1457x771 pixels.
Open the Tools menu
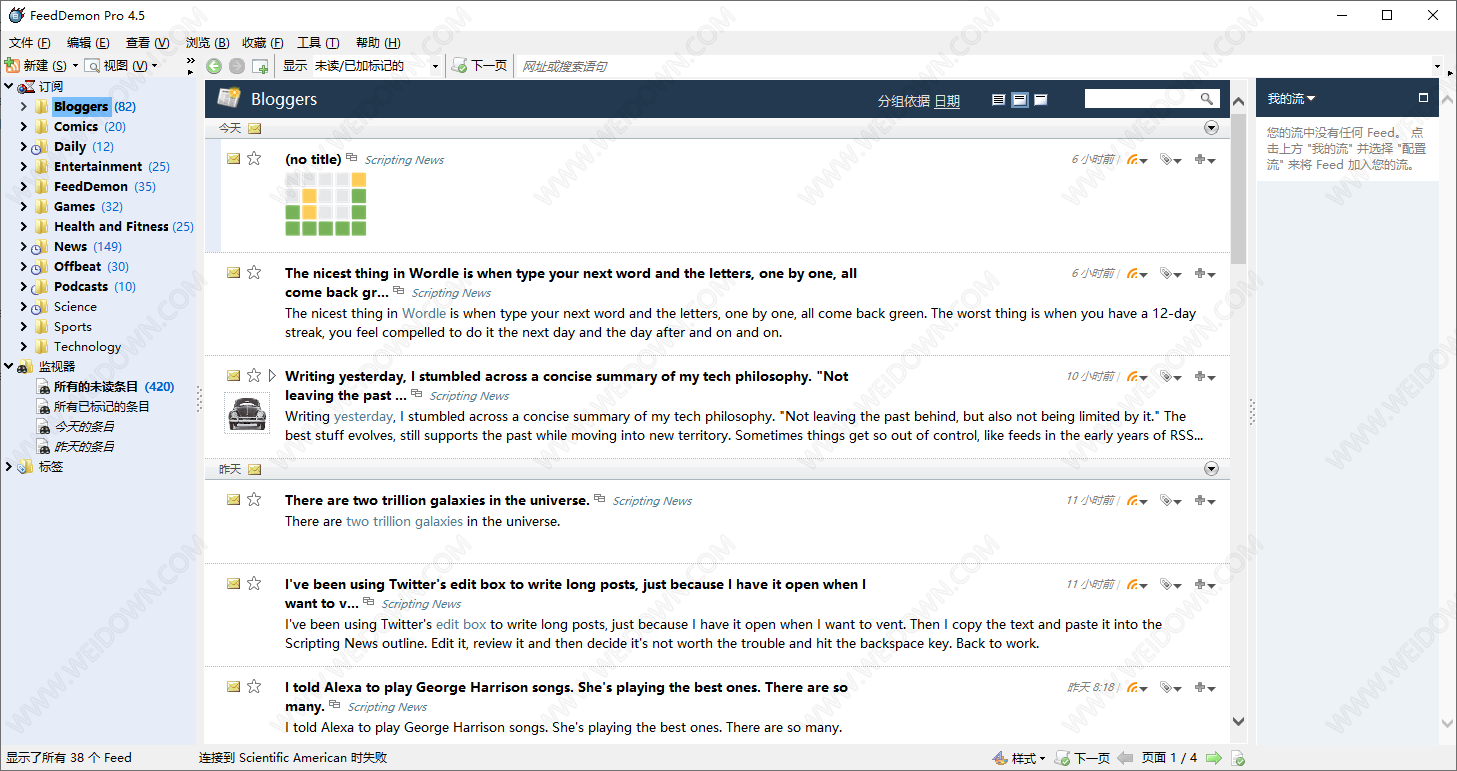pos(318,43)
